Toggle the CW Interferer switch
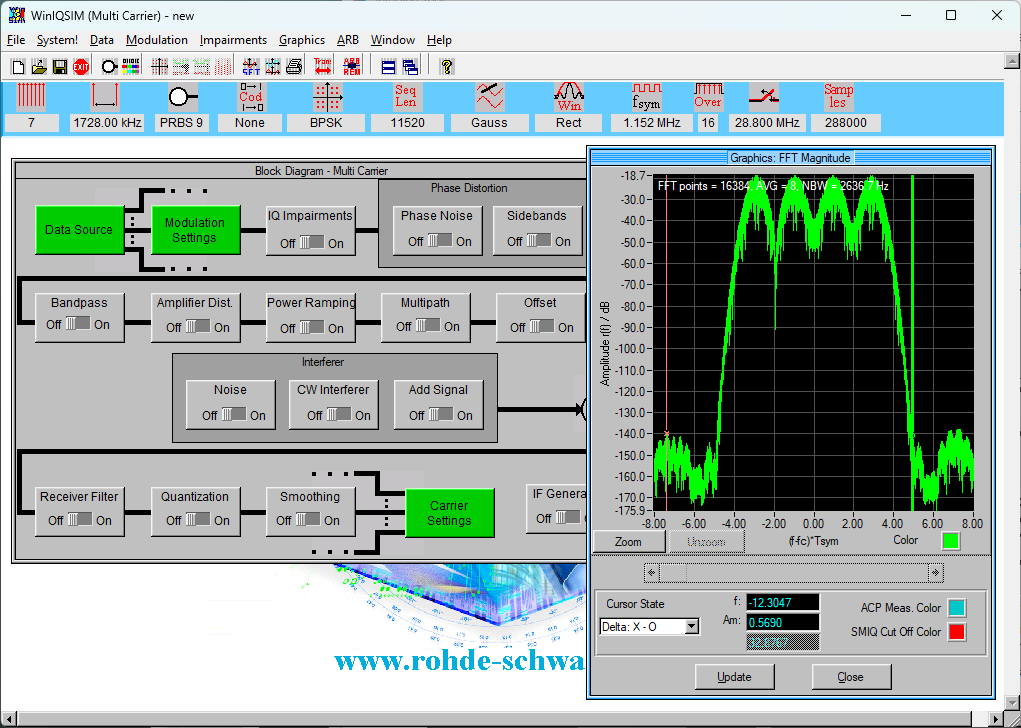 [x=339, y=414]
